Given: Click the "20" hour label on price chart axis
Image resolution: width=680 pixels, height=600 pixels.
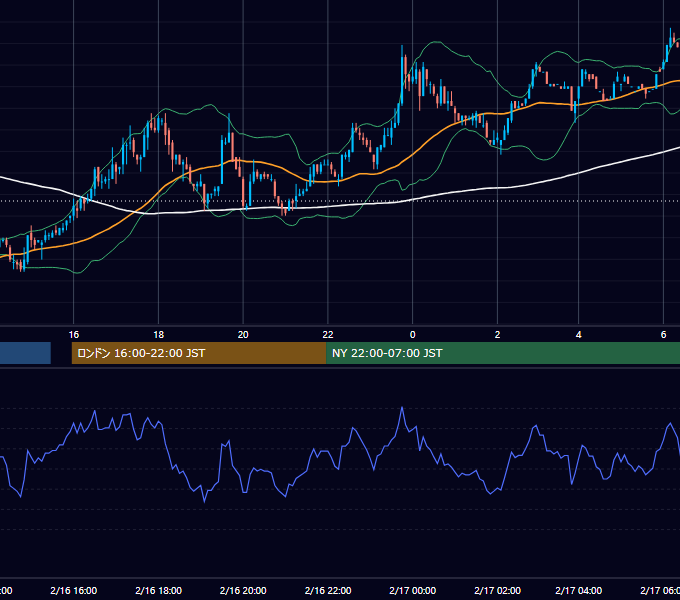Looking at the screenshot, I should coord(243,335).
